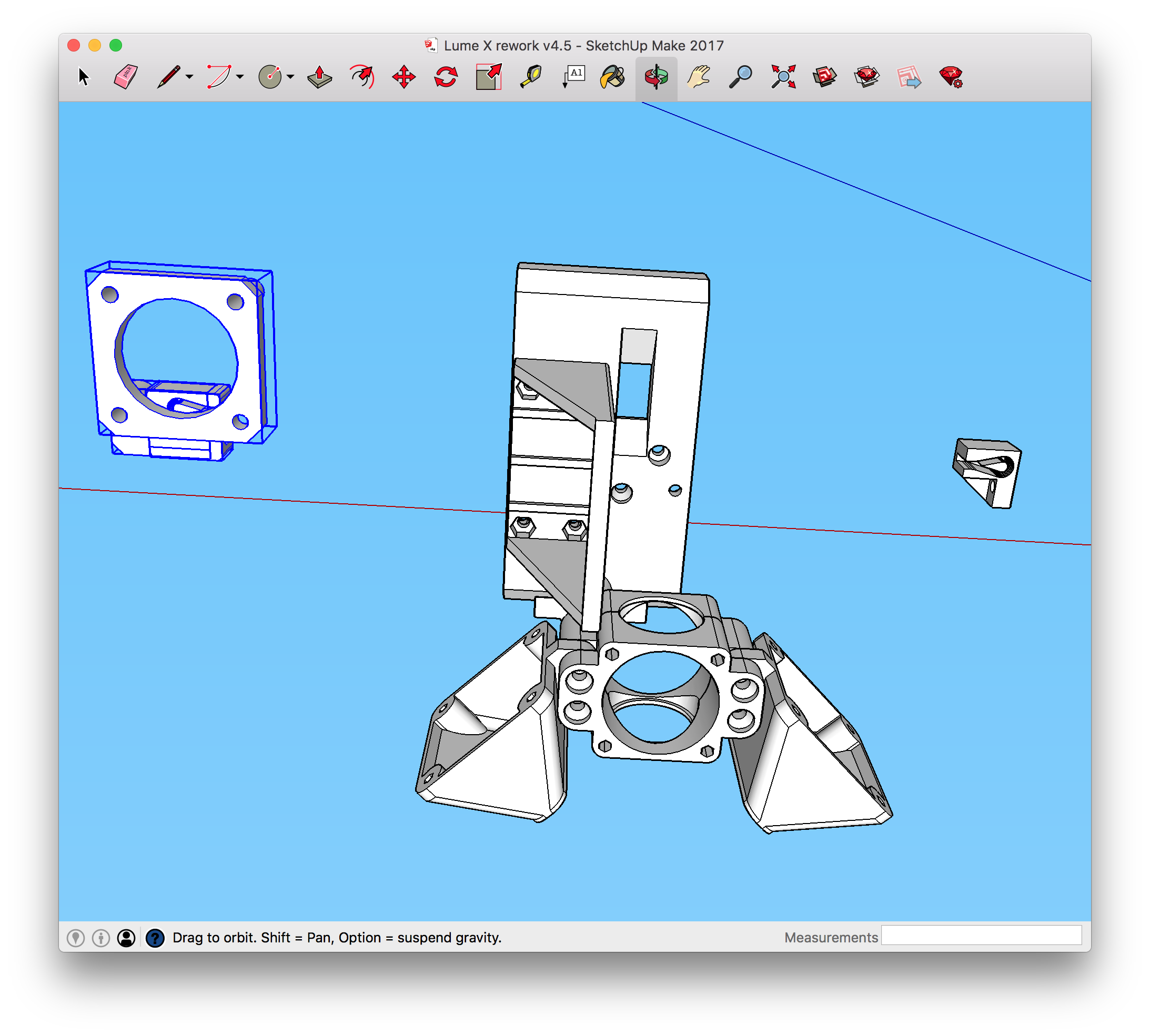Pick the Line pencil tool
Viewport: 1150px width, 1036px height.
click(x=168, y=77)
